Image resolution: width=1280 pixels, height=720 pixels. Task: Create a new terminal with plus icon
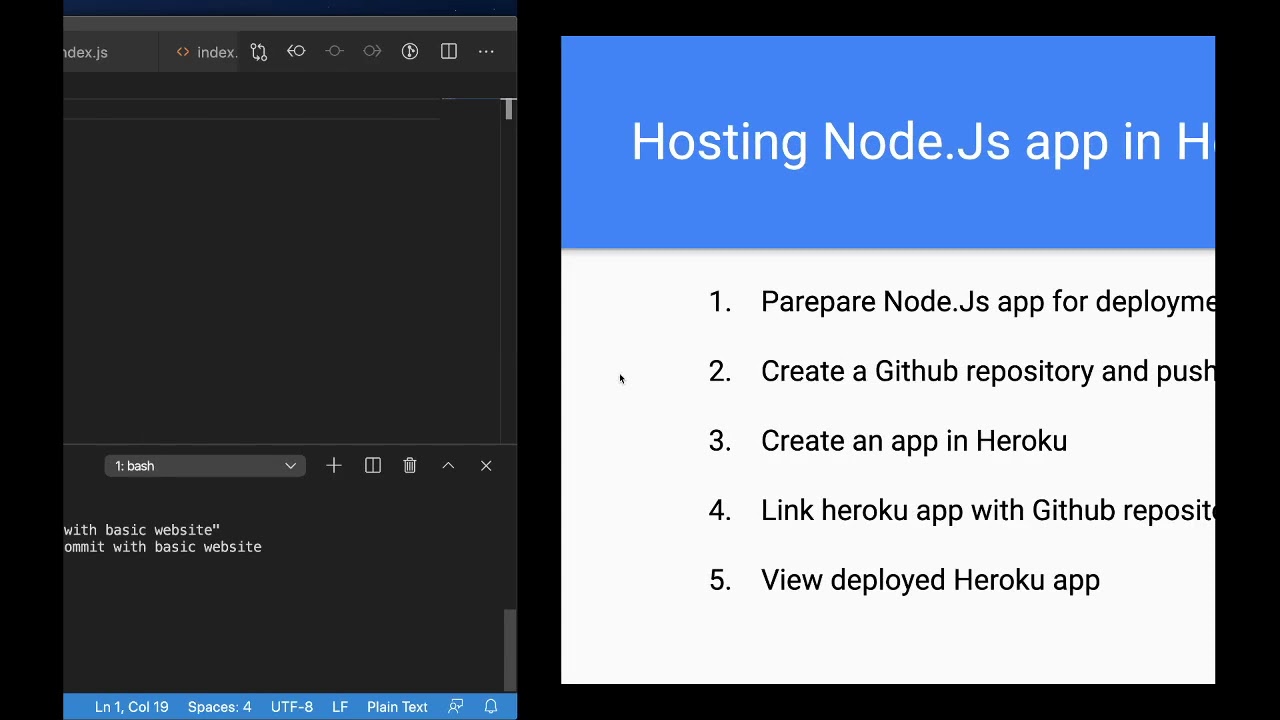pyautogui.click(x=334, y=466)
